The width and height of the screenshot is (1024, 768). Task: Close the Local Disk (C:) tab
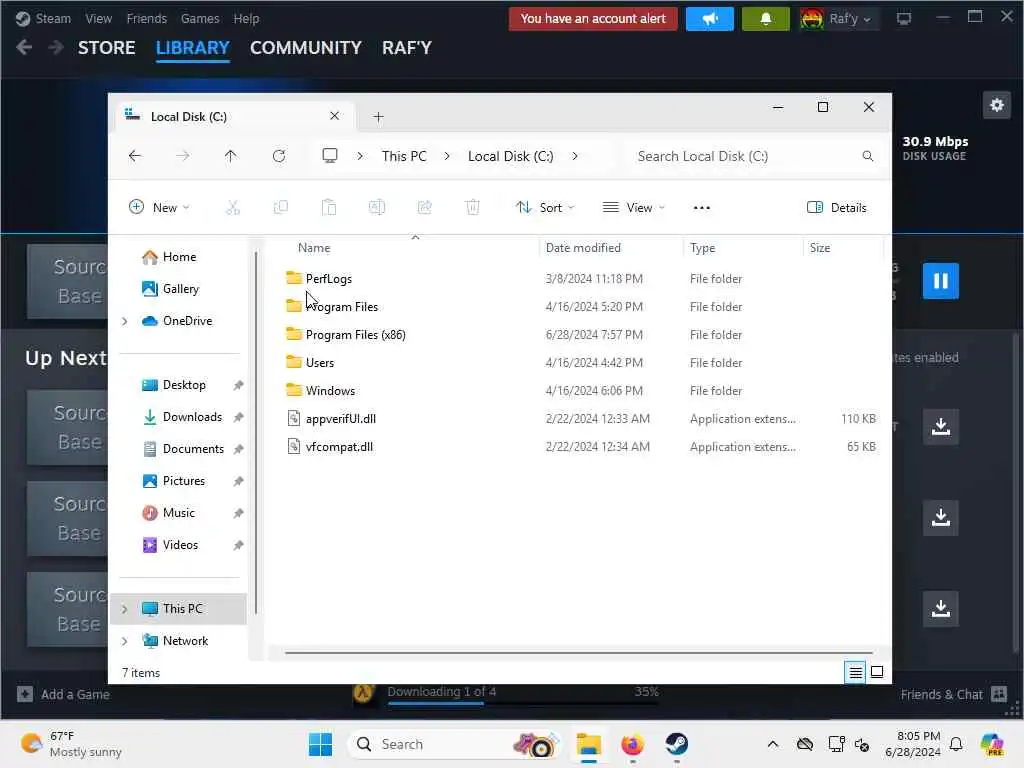(334, 116)
